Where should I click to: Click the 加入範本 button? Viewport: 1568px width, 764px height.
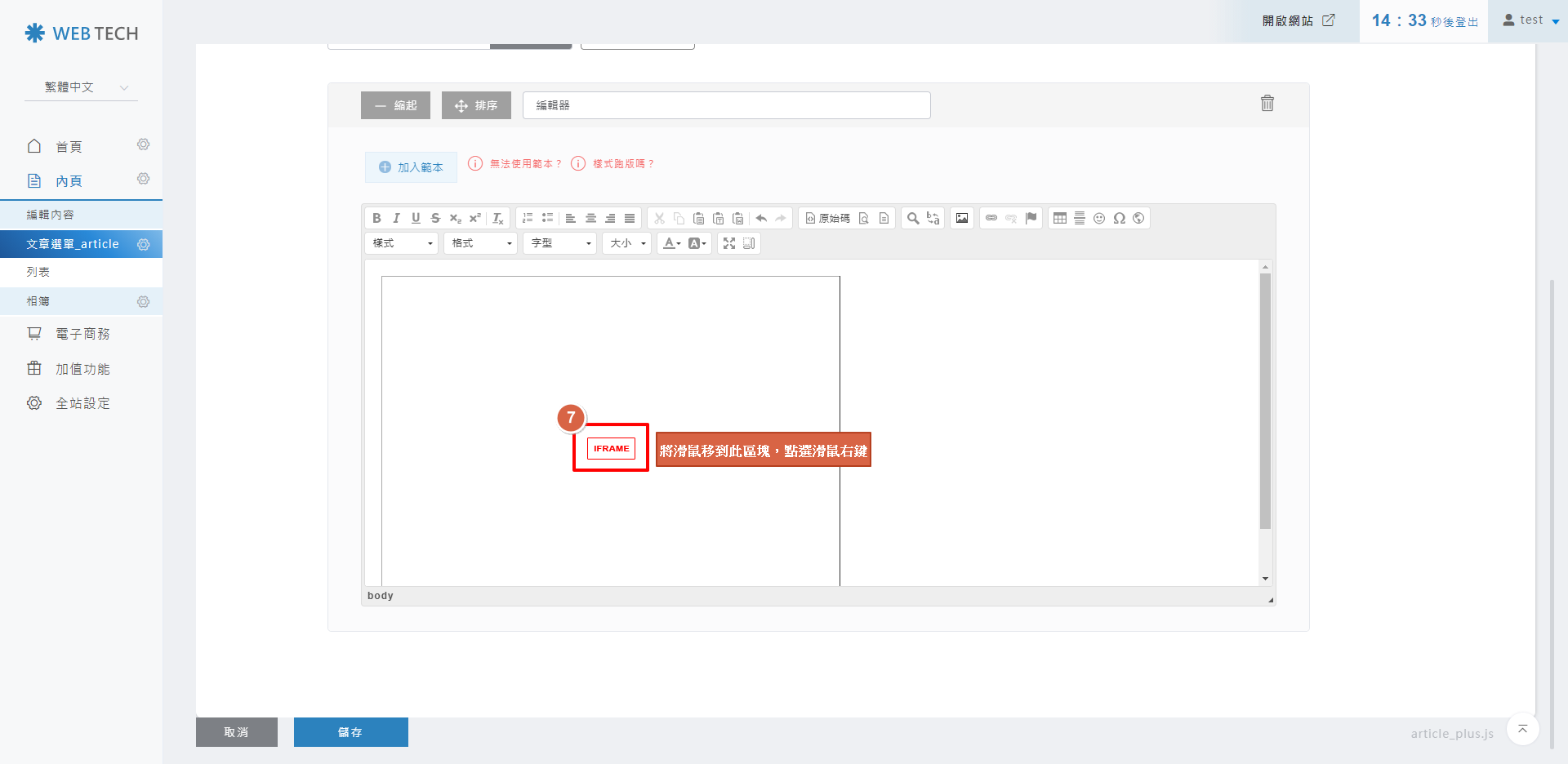411,167
